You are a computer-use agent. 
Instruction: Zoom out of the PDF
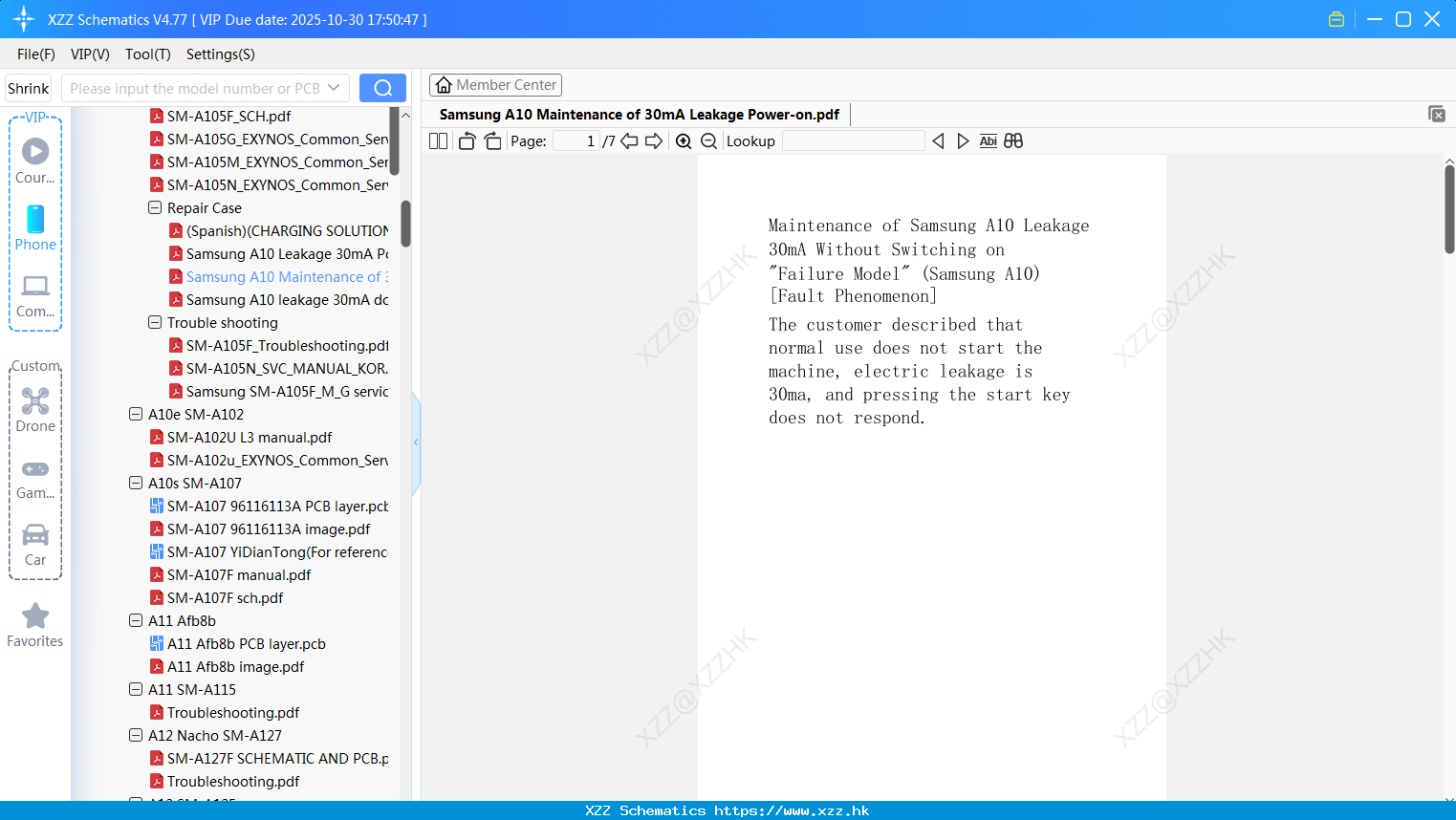tap(709, 140)
